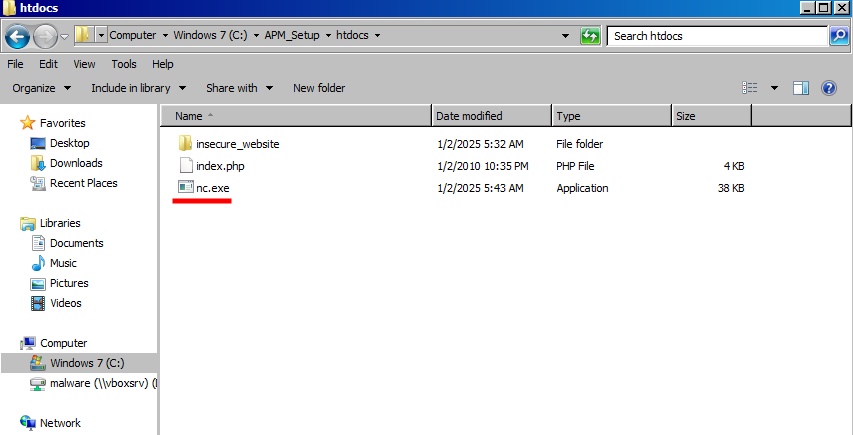Click the Forward navigation arrow
853x435 pixels.
[x=45, y=37]
